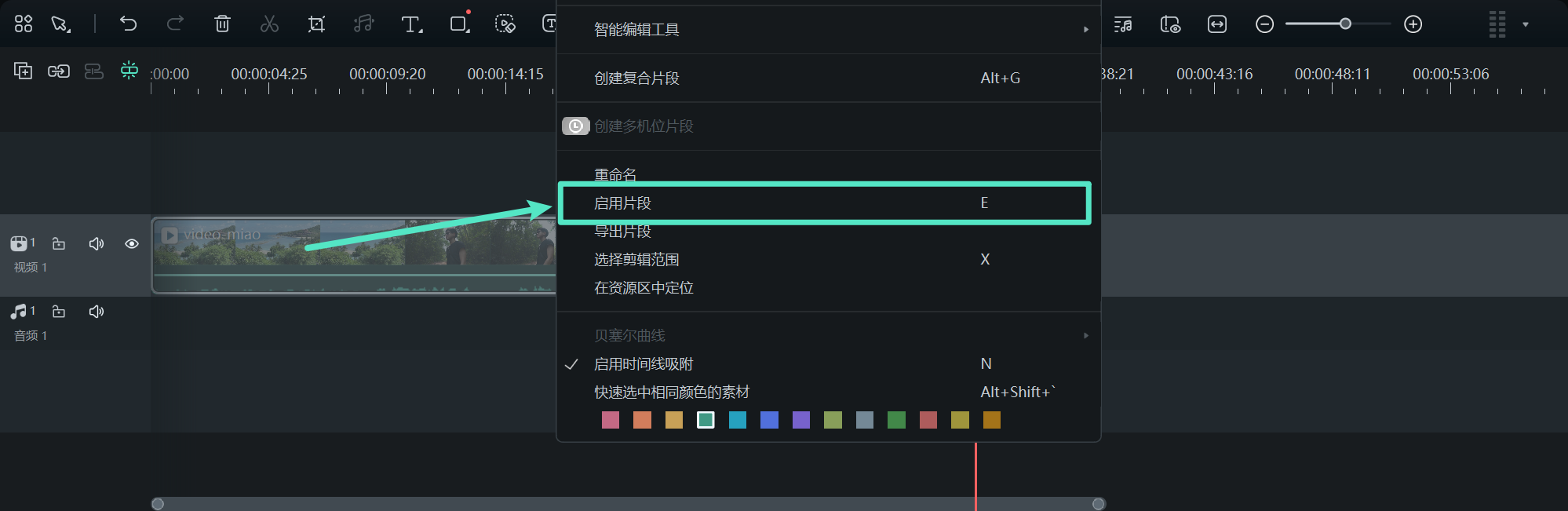Click 在资源区中定位 menu entry
Screen dimensions: 1568x511
click(644, 288)
